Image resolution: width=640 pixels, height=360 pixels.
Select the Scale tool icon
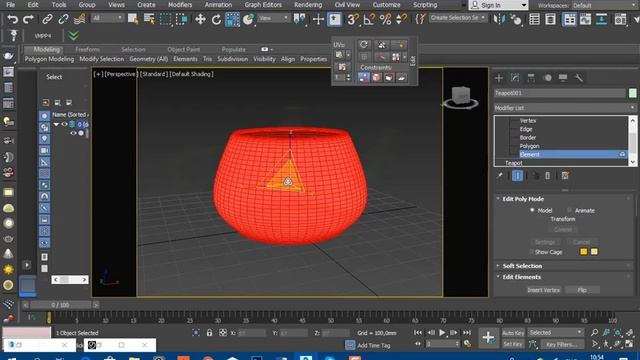(x=232, y=19)
